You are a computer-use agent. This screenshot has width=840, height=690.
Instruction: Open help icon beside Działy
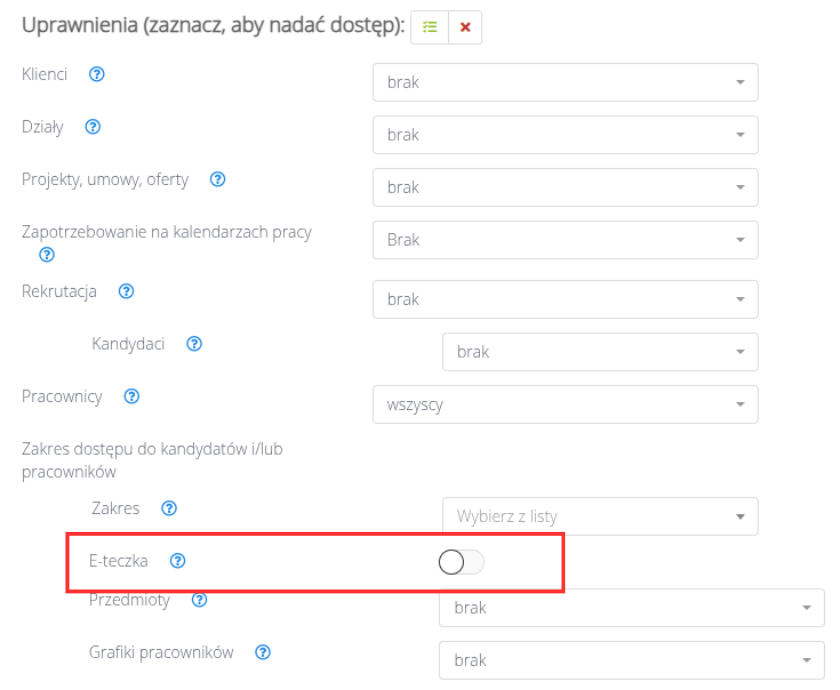[x=93, y=126]
